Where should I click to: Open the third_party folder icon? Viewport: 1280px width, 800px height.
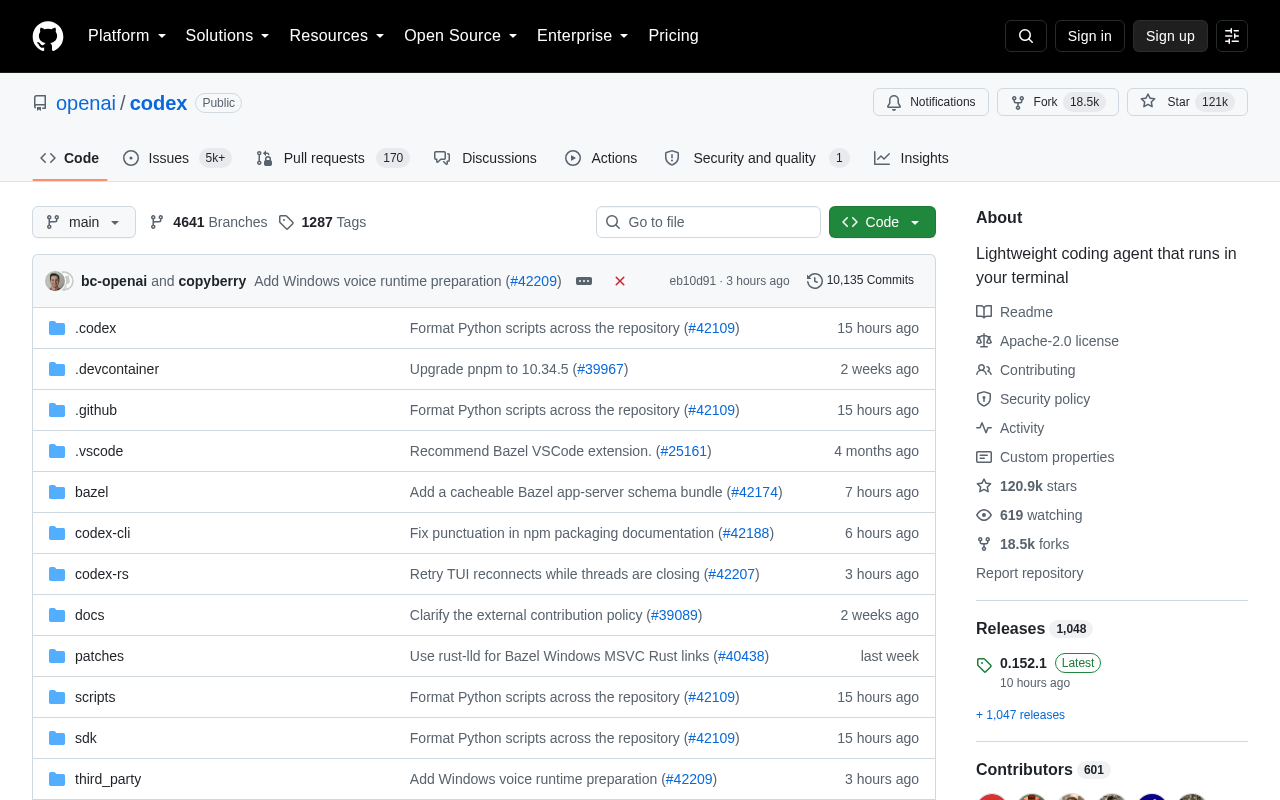tap(57, 779)
